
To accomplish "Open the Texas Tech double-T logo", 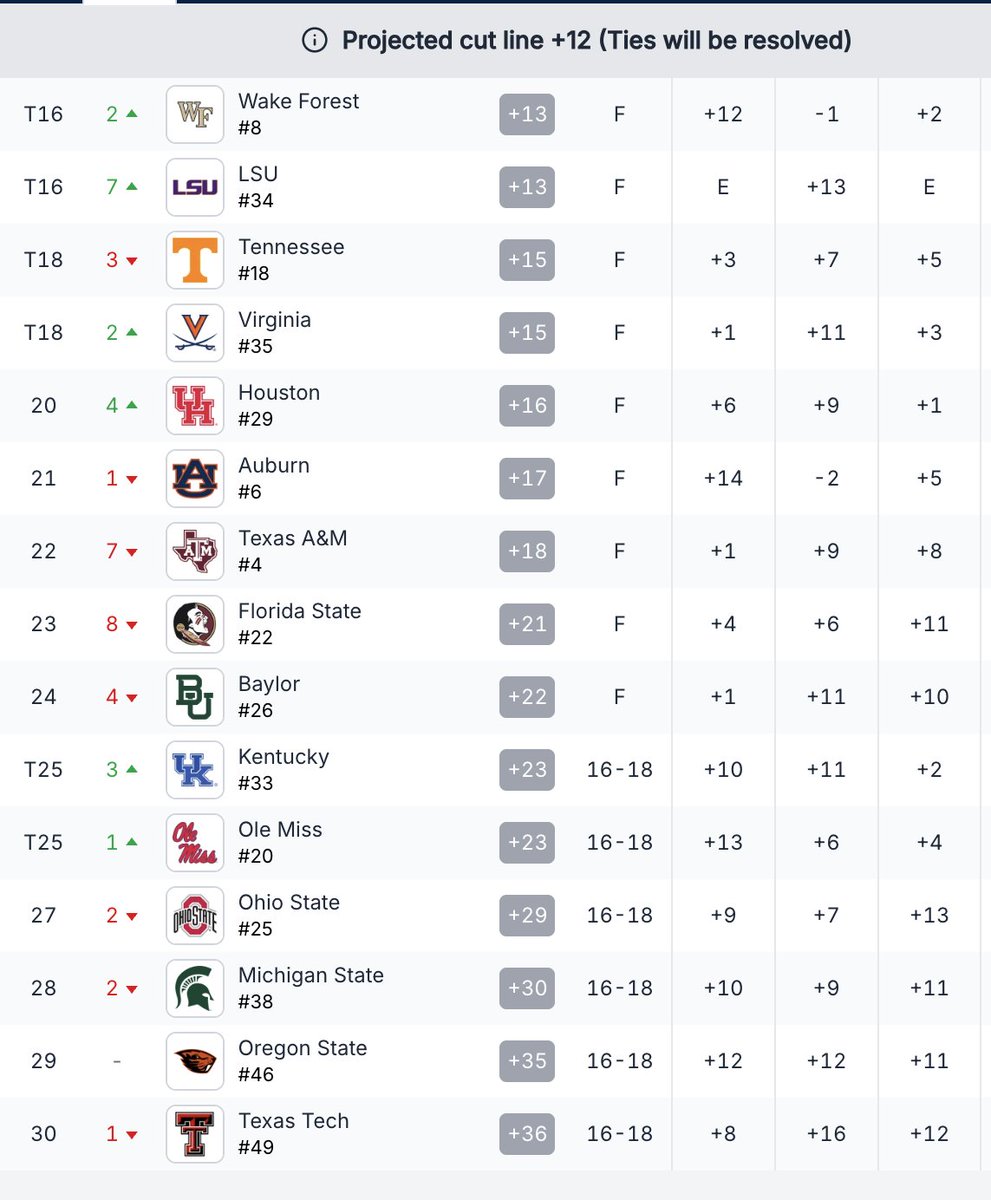I will (x=195, y=1134).
